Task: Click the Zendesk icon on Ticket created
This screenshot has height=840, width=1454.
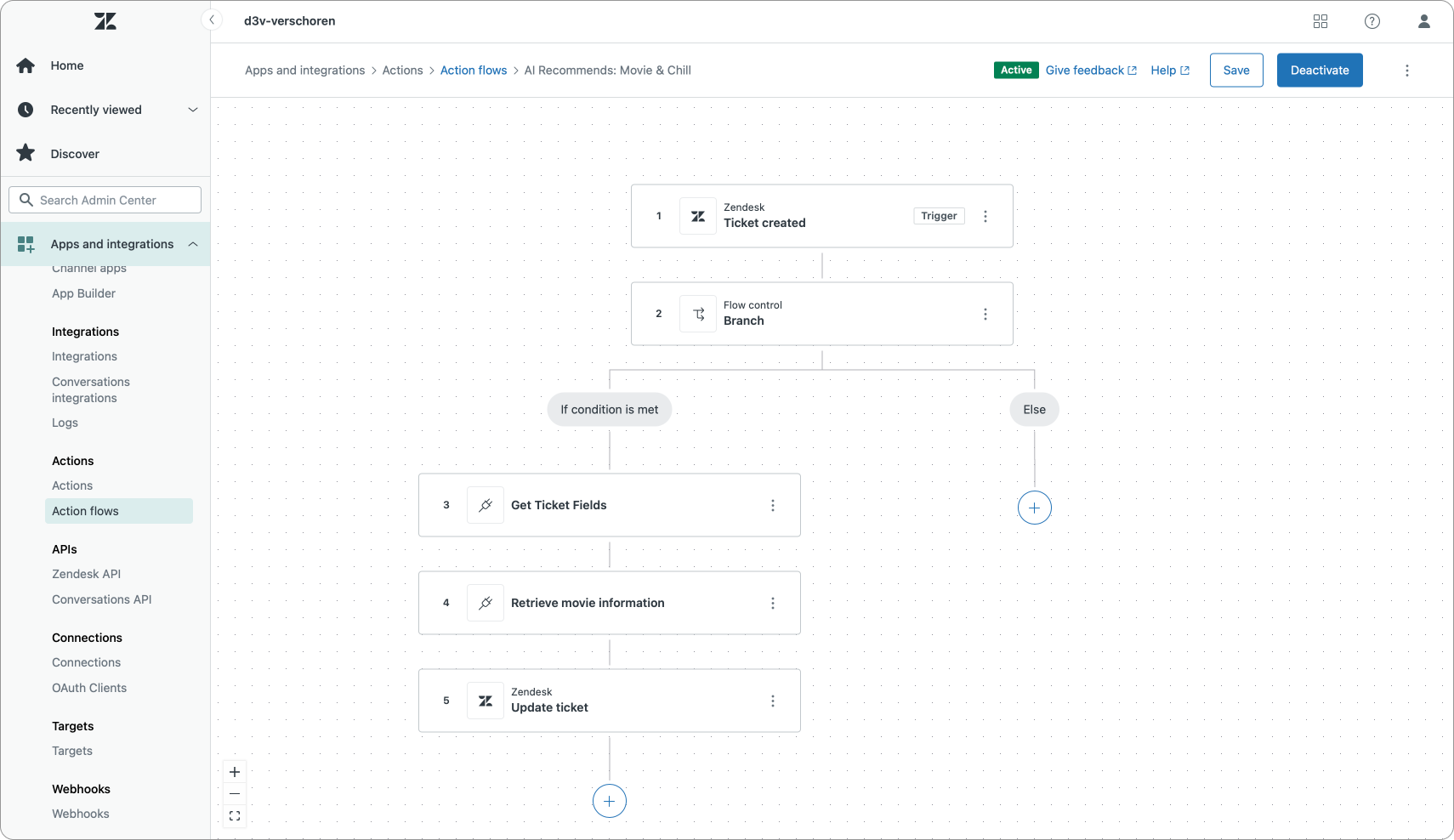Action: pos(698,216)
